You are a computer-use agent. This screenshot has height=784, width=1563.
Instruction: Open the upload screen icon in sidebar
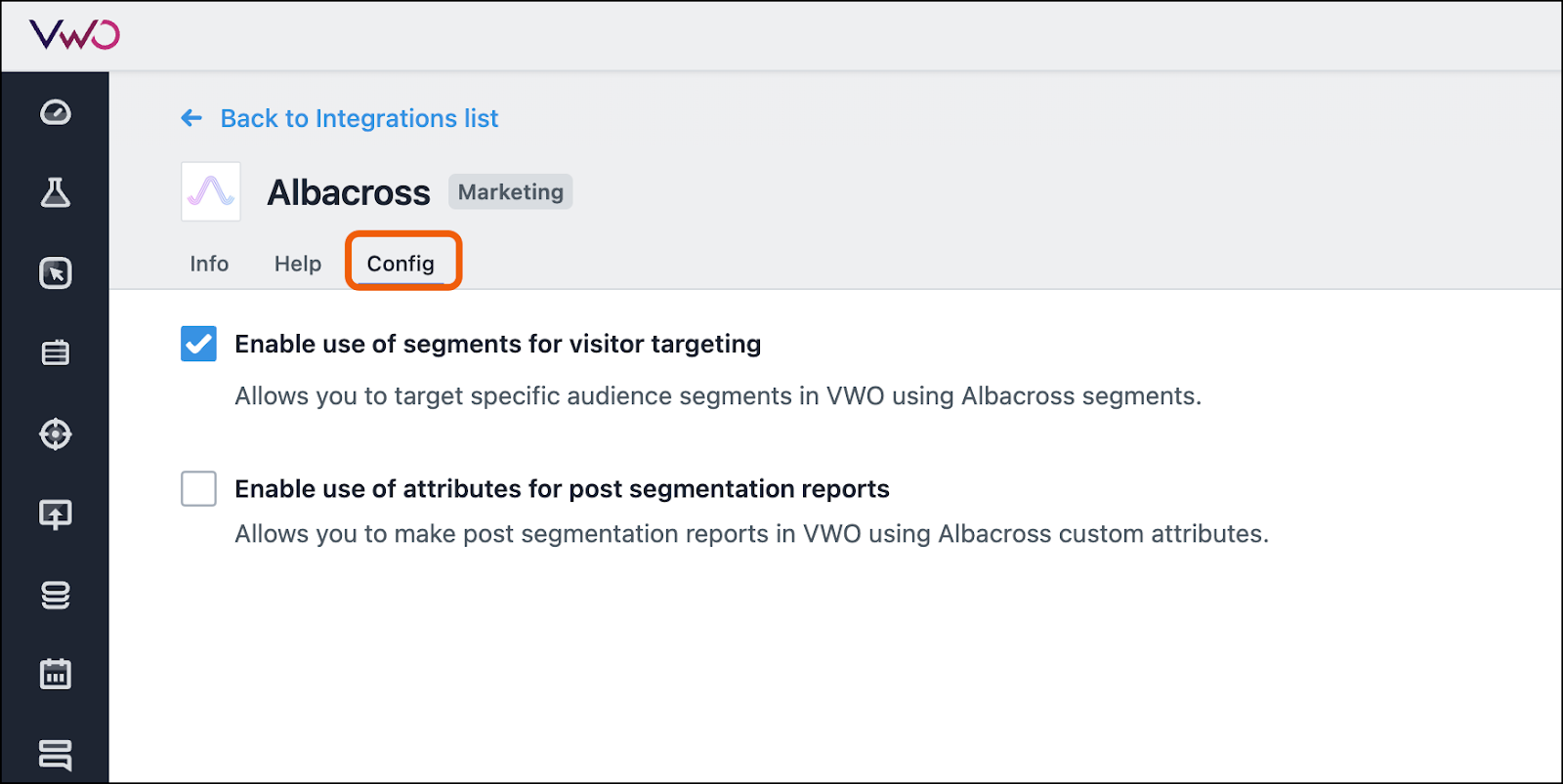pos(56,515)
